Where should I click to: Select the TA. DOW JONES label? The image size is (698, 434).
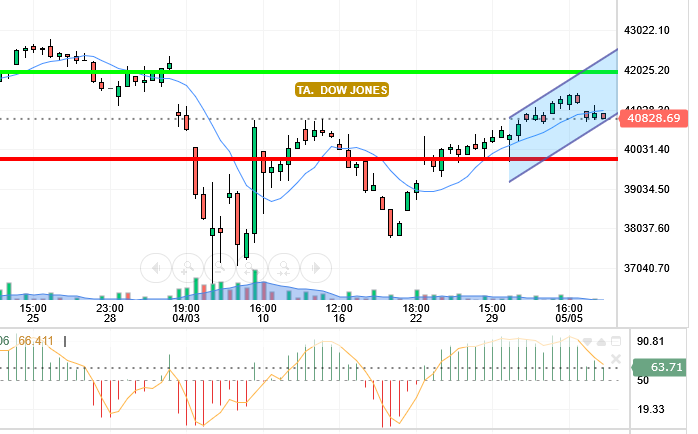click(342, 90)
